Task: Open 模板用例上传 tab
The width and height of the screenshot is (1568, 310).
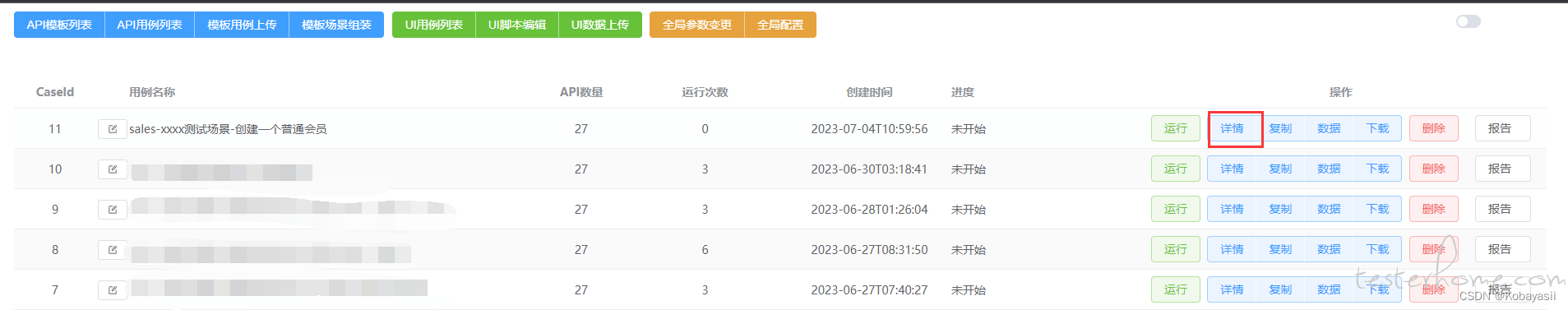Action: pos(242,25)
